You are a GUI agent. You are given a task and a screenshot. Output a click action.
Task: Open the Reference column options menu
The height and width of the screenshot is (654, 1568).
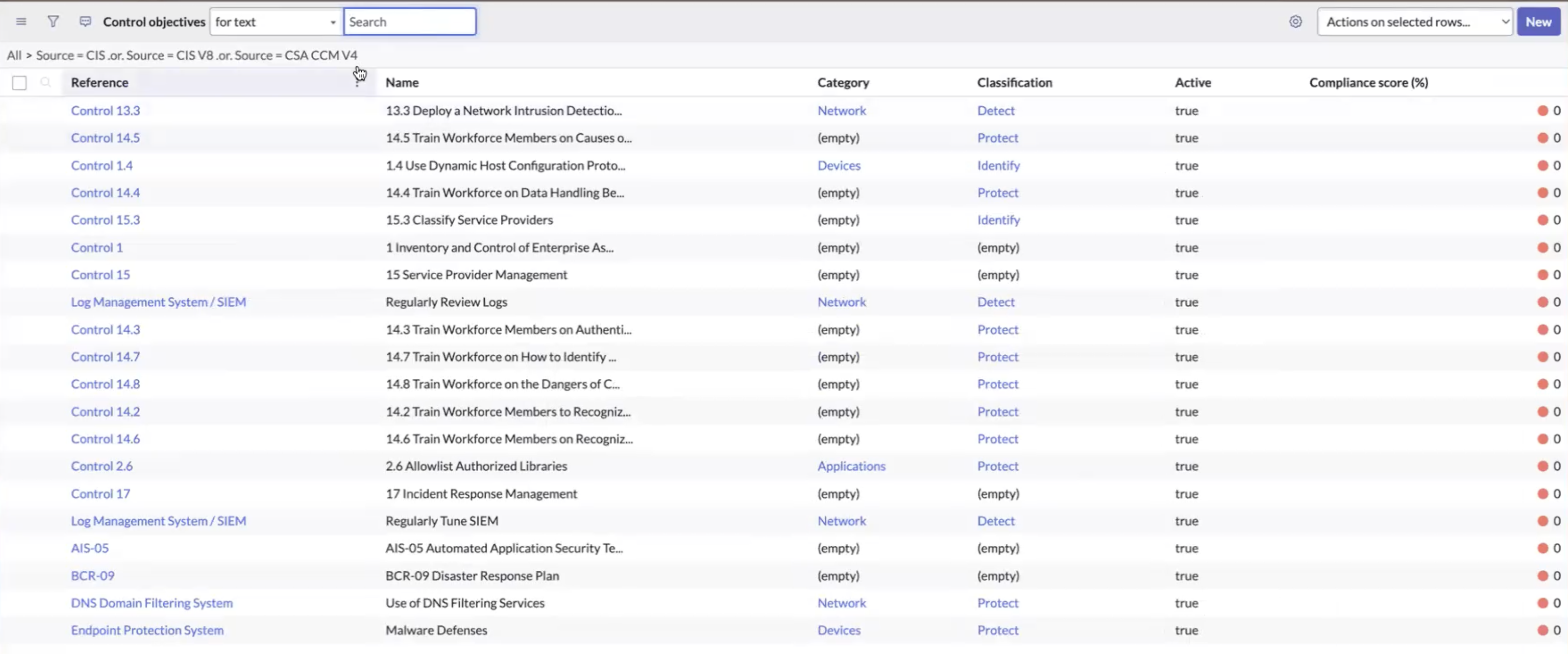(x=357, y=82)
